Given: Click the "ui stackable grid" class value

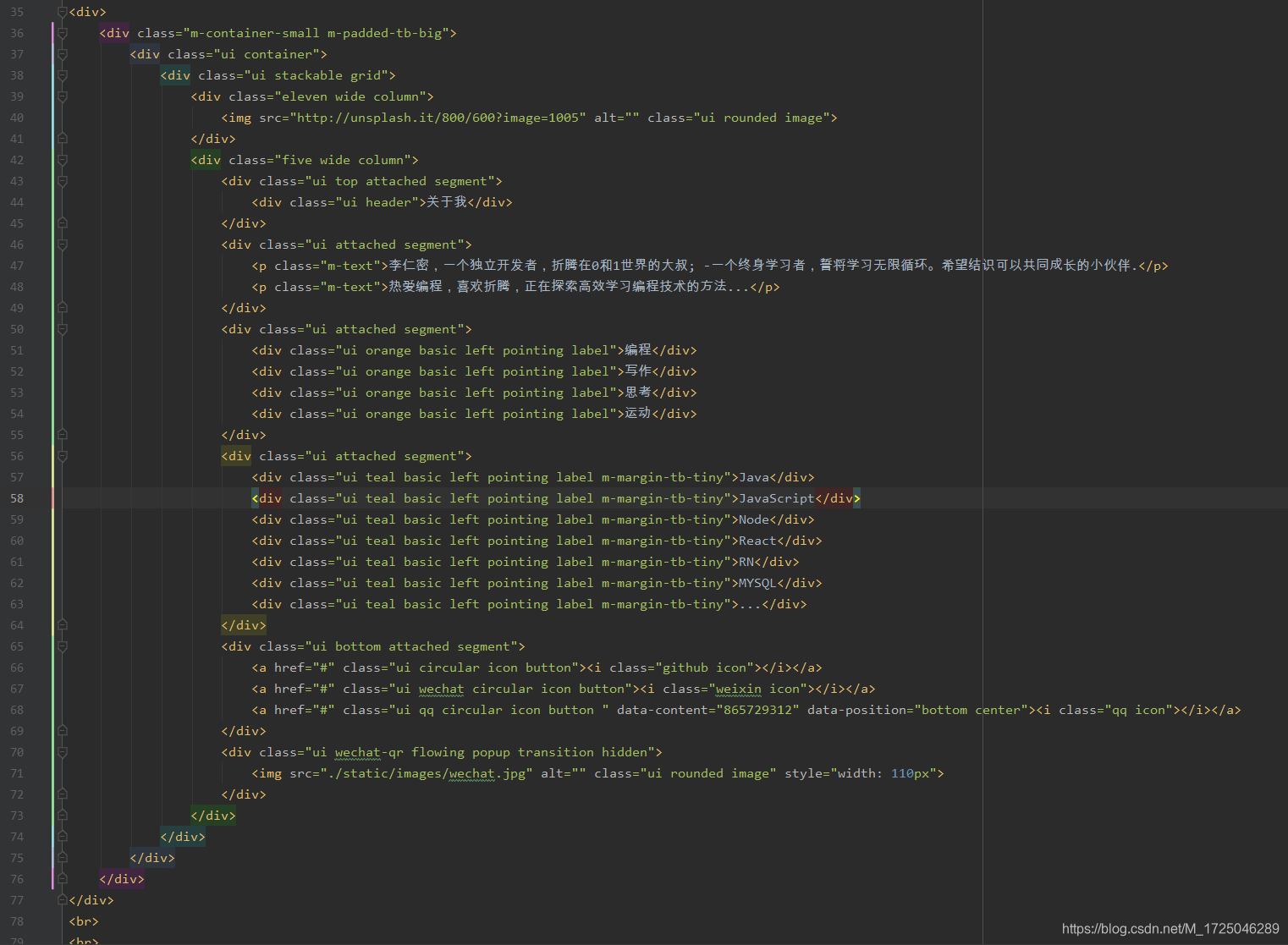Looking at the screenshot, I should (320, 75).
